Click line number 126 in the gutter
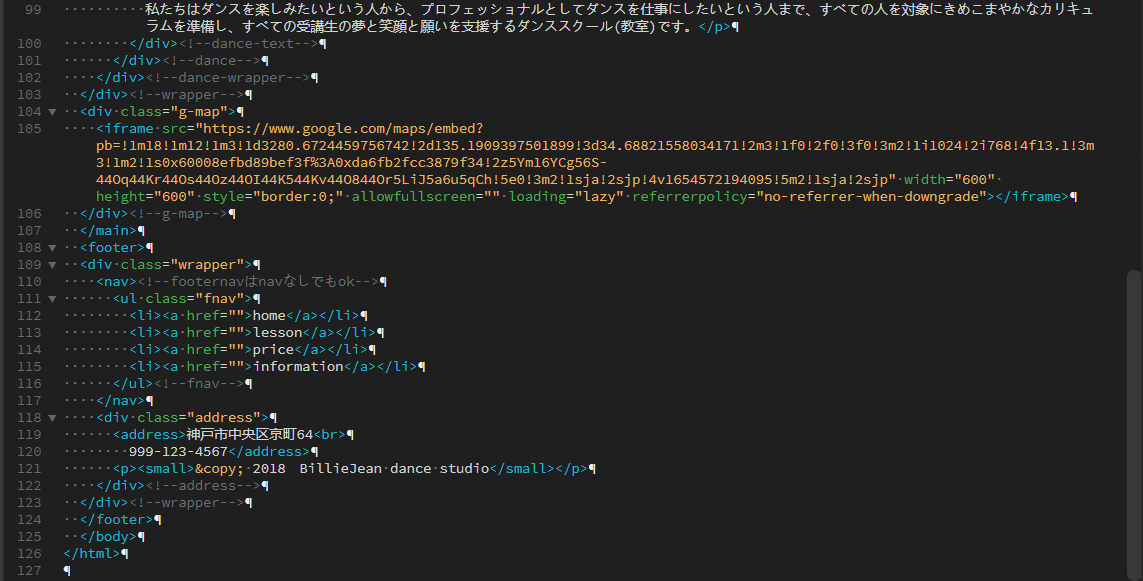Screen dimensions: 1143x581 click(30, 553)
